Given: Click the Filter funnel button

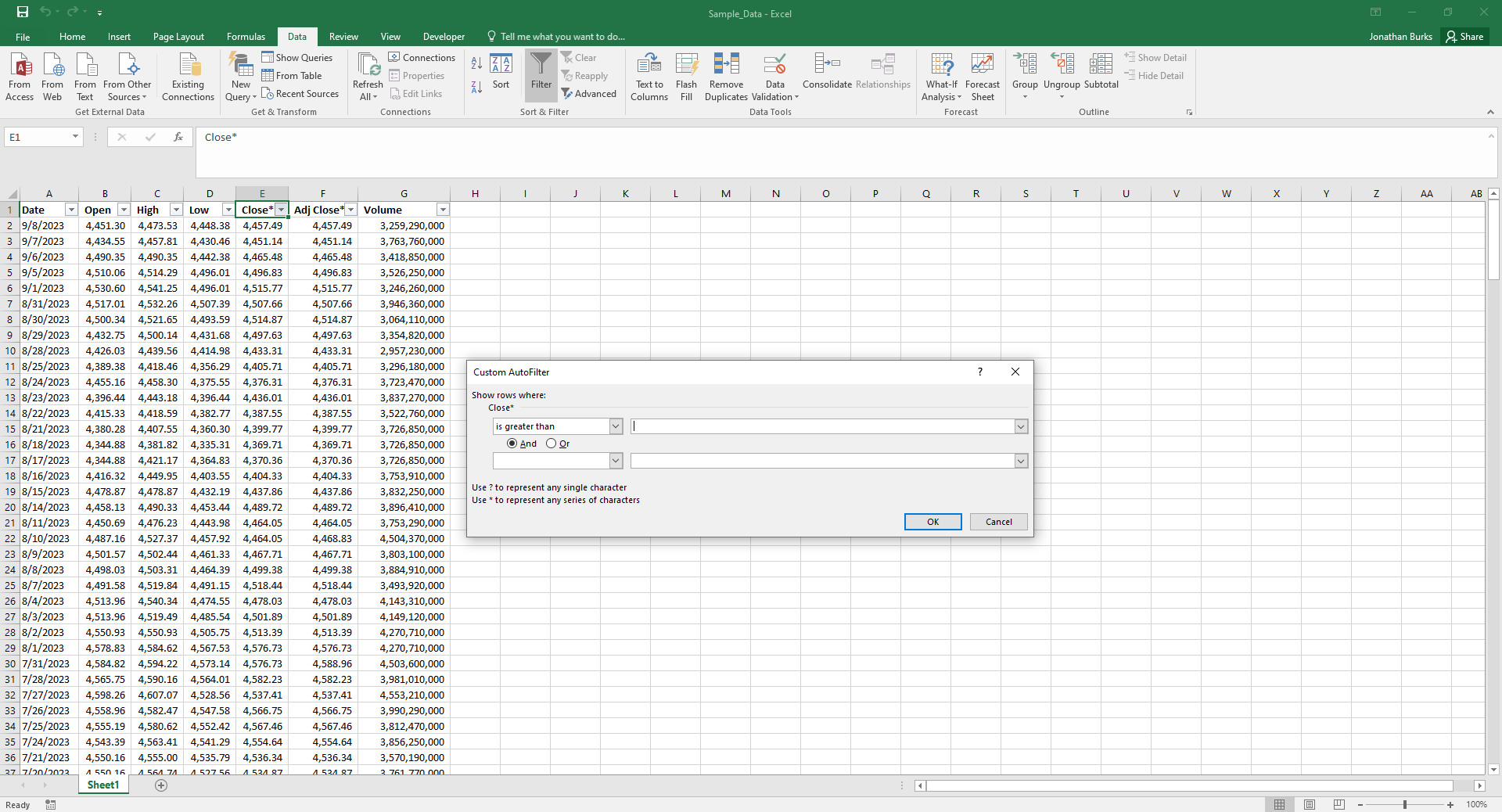Looking at the screenshot, I should pos(541,76).
